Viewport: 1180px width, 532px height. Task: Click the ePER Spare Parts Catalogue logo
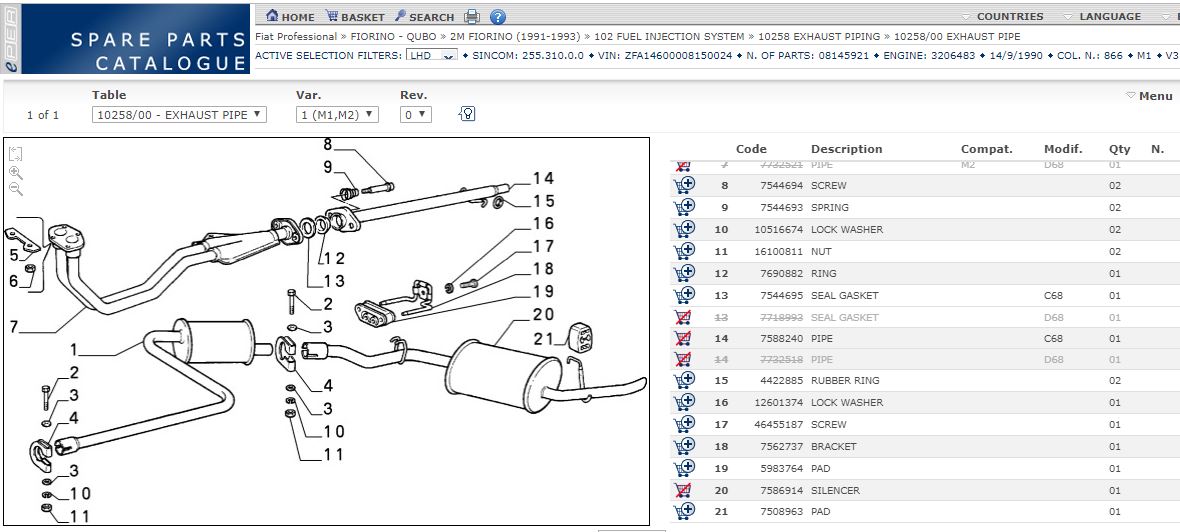[125, 39]
